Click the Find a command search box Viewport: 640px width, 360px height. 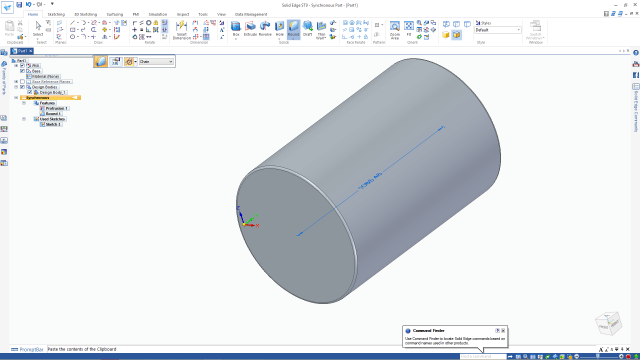[x=483, y=356]
